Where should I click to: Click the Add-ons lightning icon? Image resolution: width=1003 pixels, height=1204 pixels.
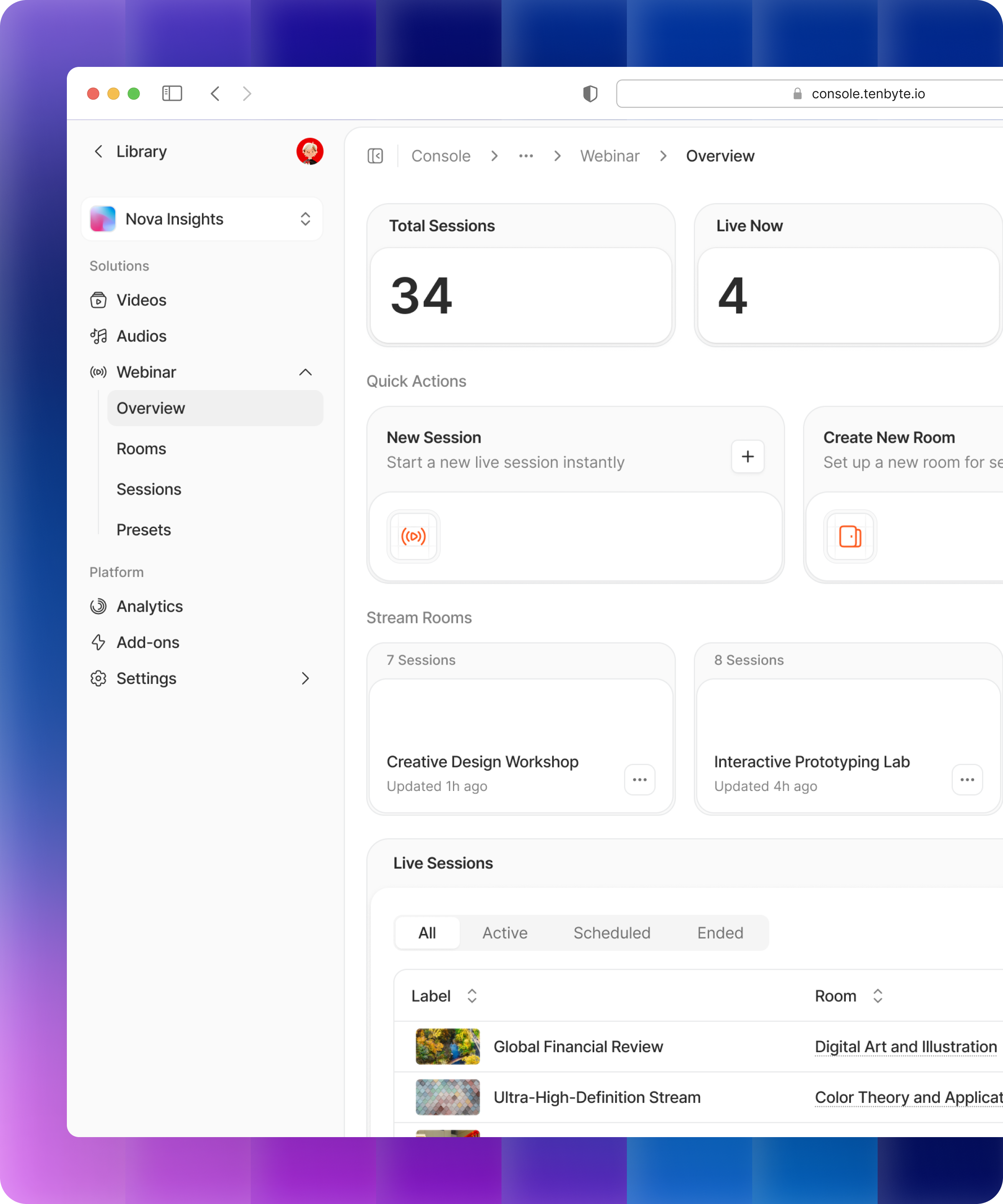[x=98, y=642]
